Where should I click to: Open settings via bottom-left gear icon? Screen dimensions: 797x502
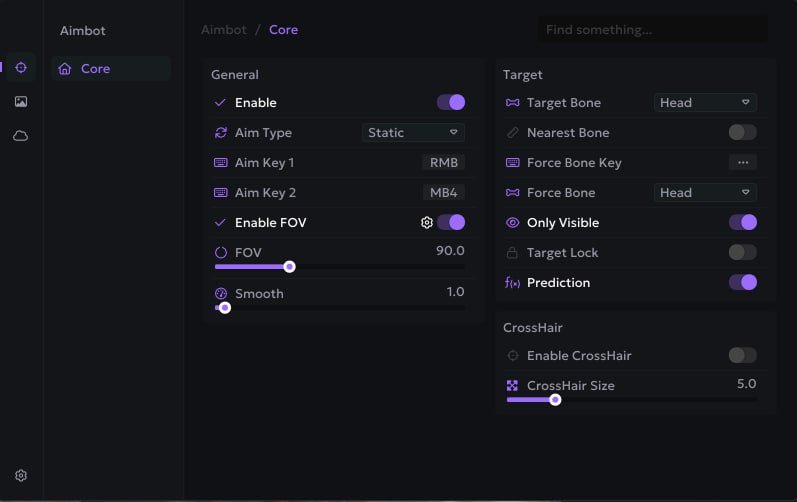point(21,476)
